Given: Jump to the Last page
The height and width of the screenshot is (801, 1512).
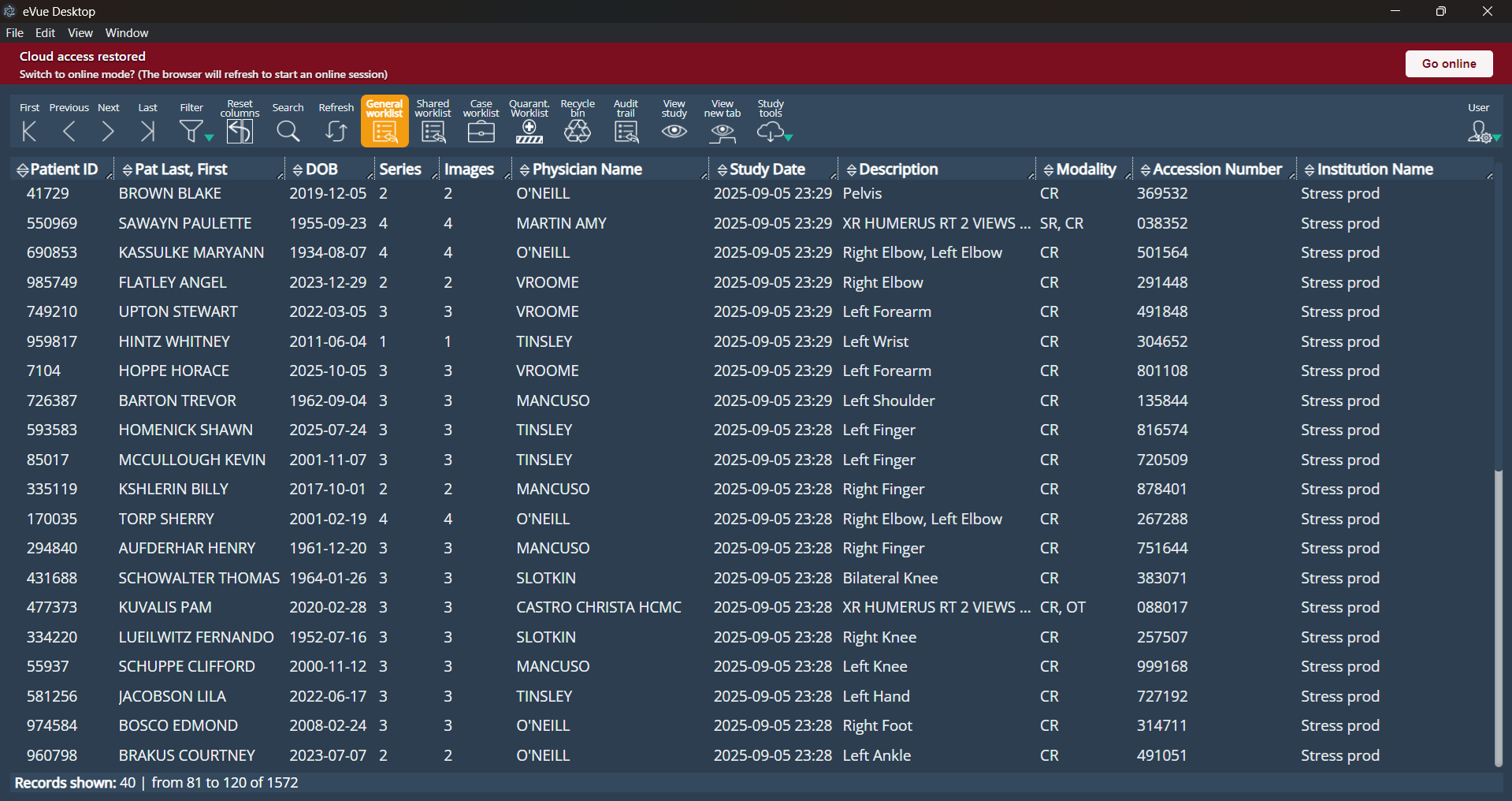Looking at the screenshot, I should point(147,131).
